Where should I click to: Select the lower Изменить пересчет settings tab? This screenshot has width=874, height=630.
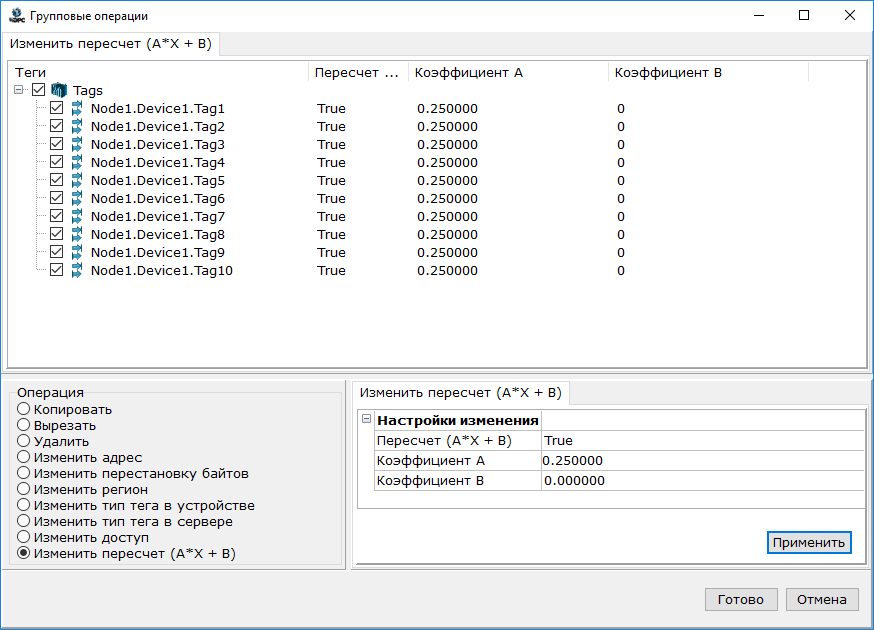[461, 392]
